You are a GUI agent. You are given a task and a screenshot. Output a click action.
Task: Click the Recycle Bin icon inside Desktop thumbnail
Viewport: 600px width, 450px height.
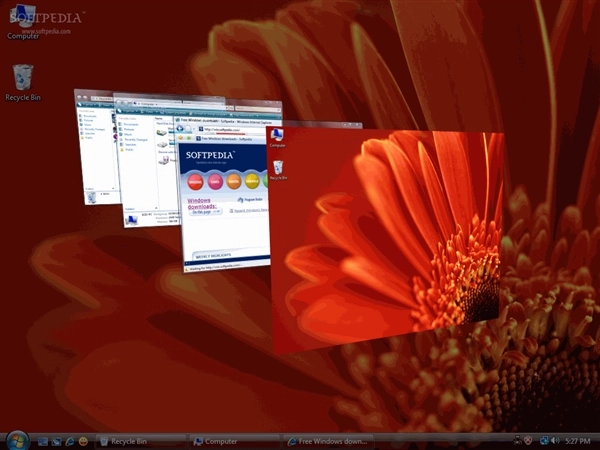point(278,168)
